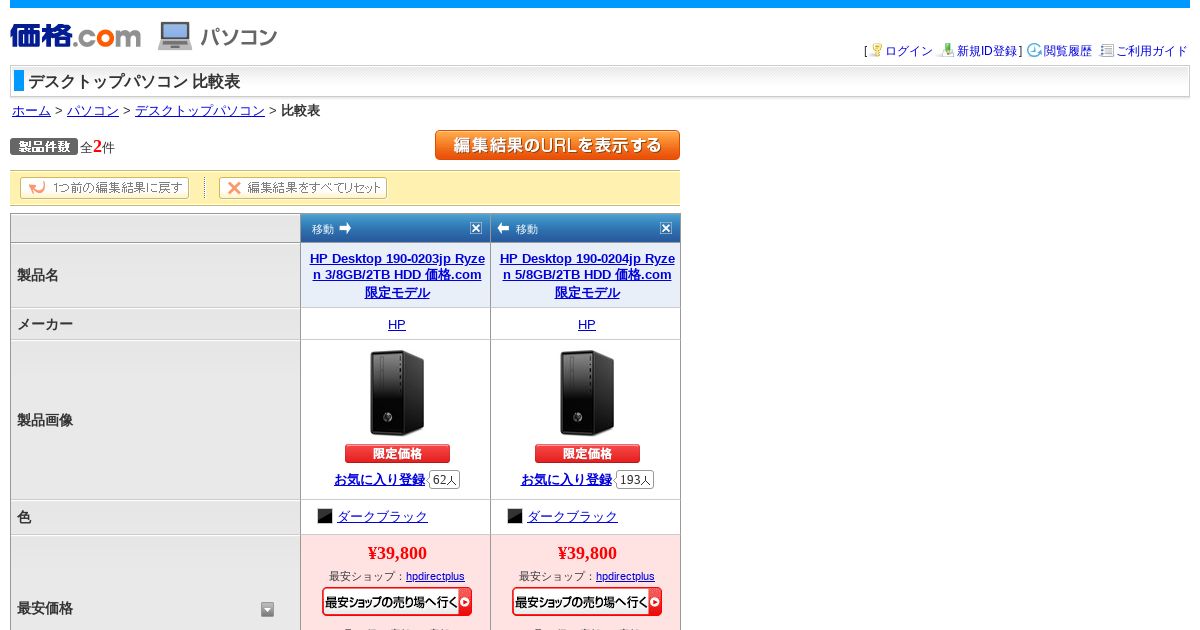Click お気に入り登録 for 190-0204jp
Screen dimensions: 1200x630
pyautogui.click(x=567, y=480)
